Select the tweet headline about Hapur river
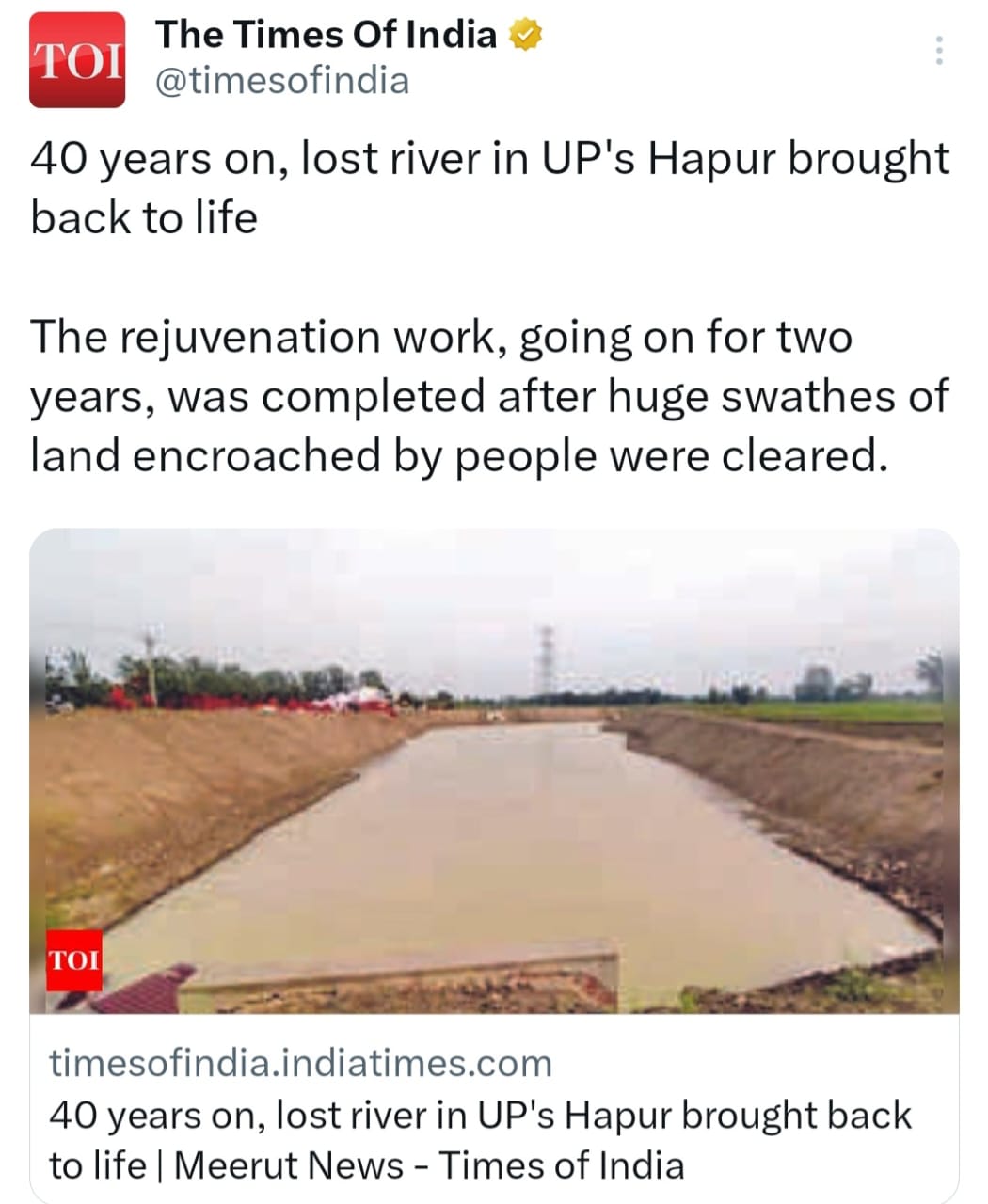Image resolution: width=988 pixels, height=1204 pixels. pyautogui.click(x=490, y=188)
